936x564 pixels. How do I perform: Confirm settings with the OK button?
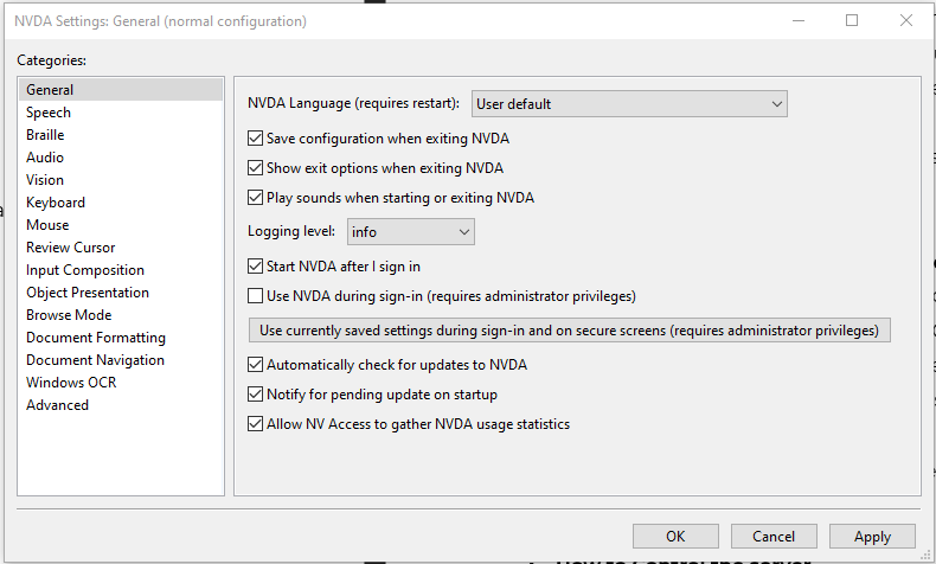(676, 536)
